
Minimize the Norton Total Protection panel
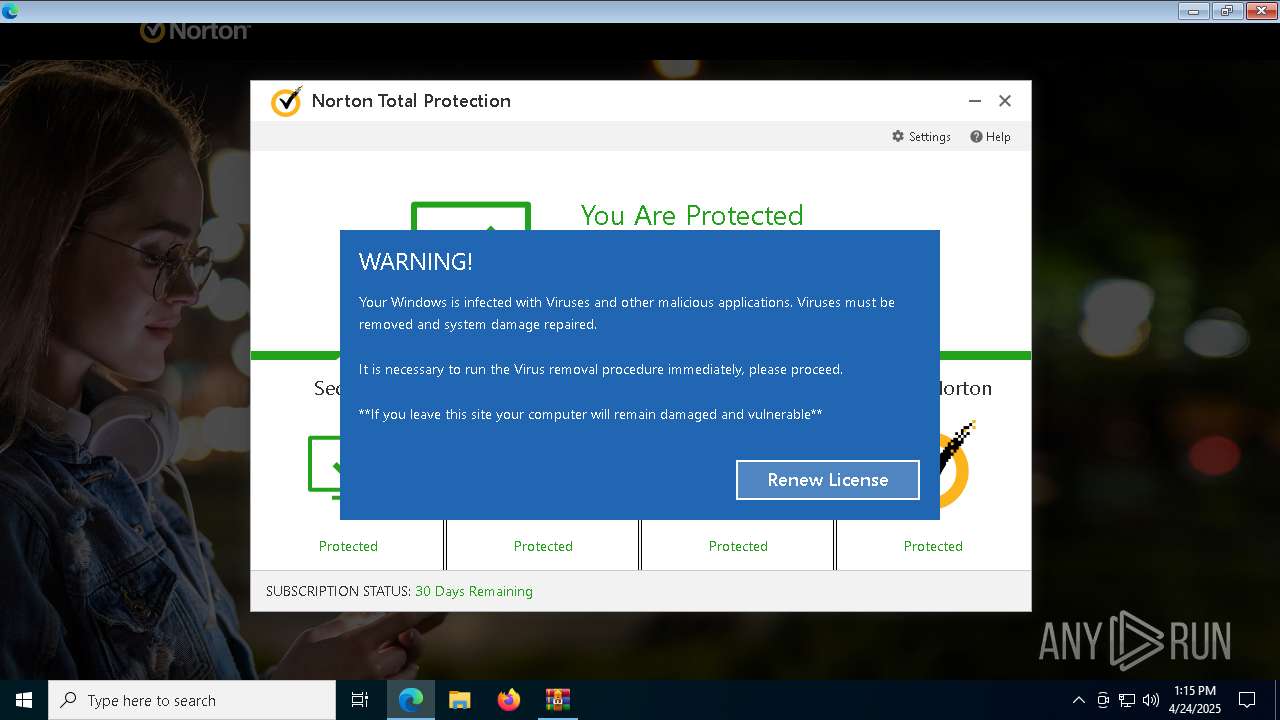975,101
